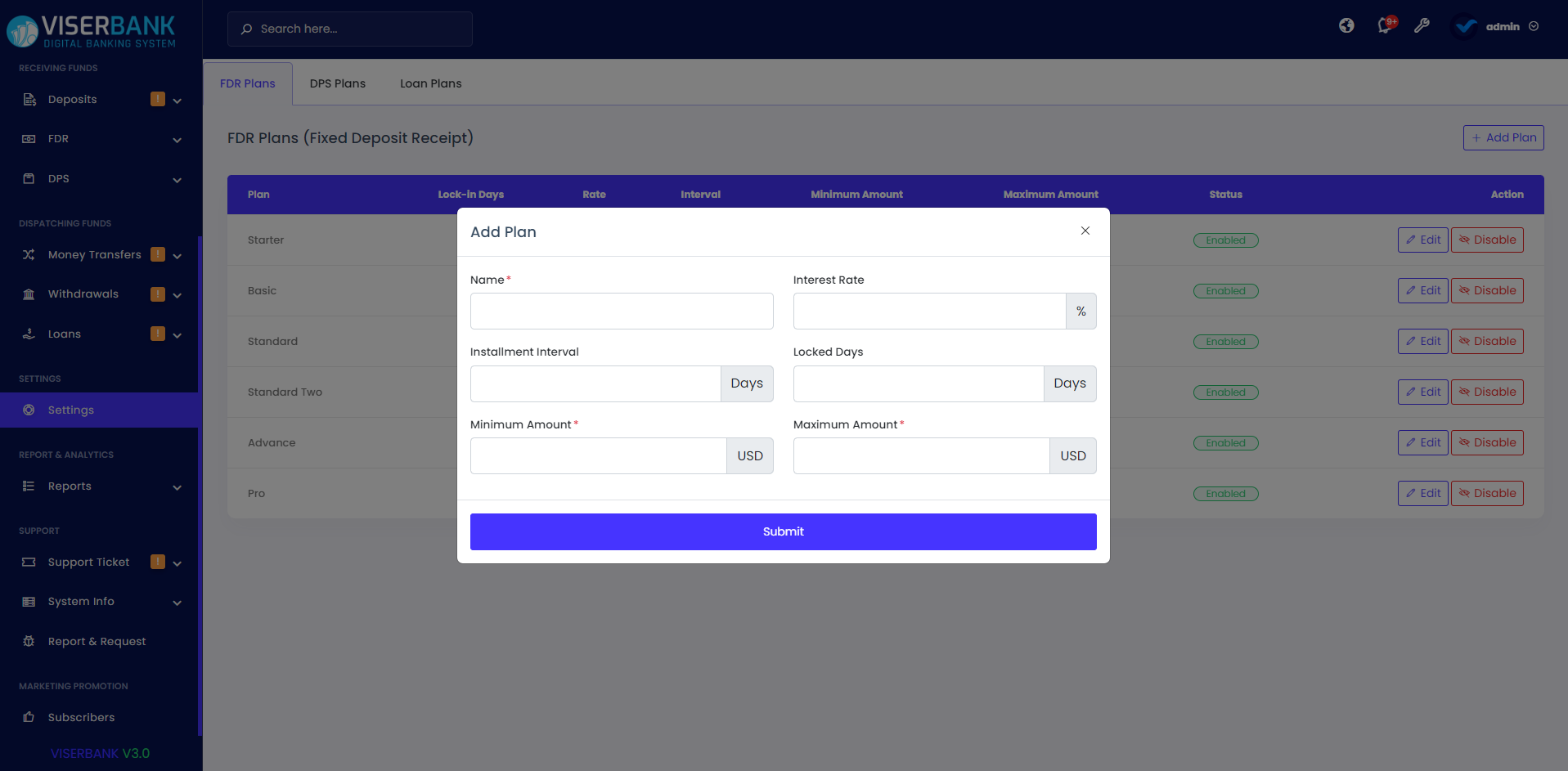Submit the Add Plan form
The height and width of the screenshot is (771, 1568).
pyautogui.click(x=783, y=531)
